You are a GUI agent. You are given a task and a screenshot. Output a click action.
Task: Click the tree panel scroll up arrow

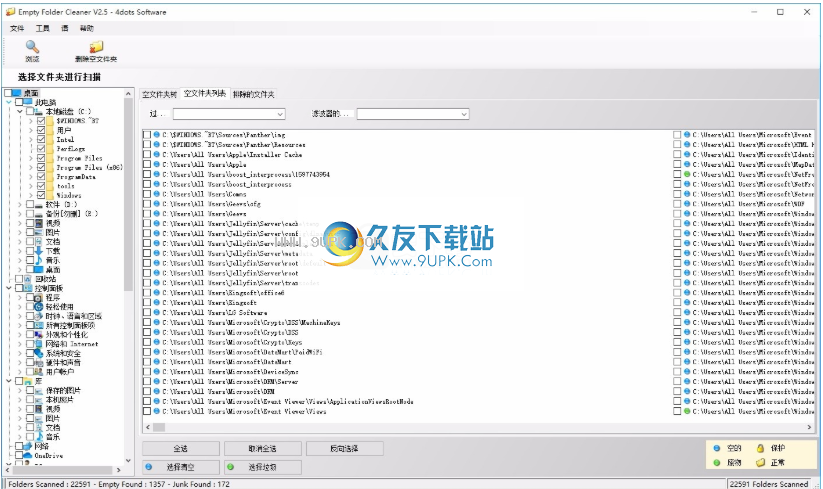tap(129, 93)
